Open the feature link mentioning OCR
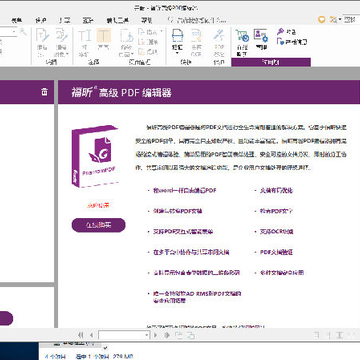Image resolution: width=360 pixels, height=360 pixels. [277, 231]
